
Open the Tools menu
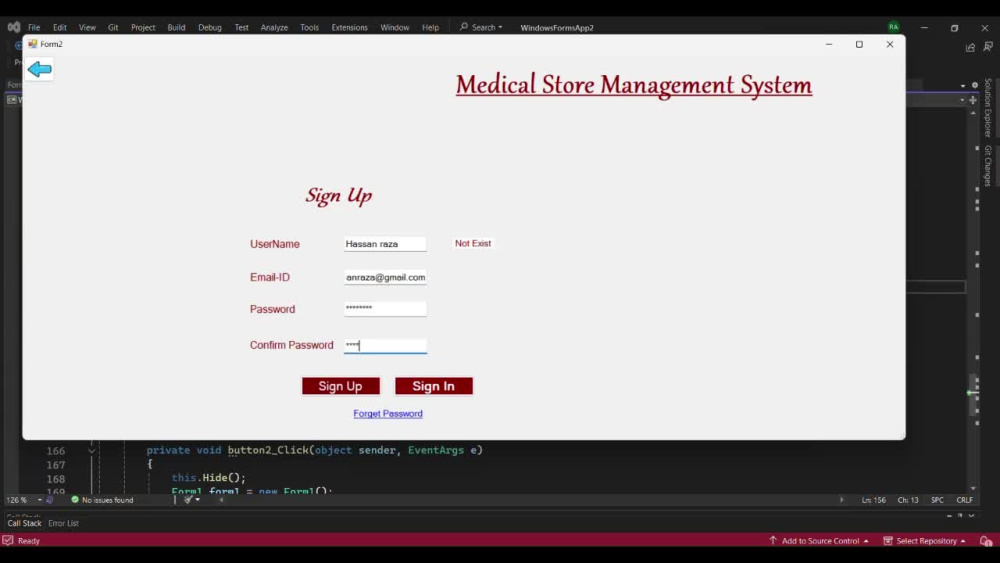click(x=309, y=27)
